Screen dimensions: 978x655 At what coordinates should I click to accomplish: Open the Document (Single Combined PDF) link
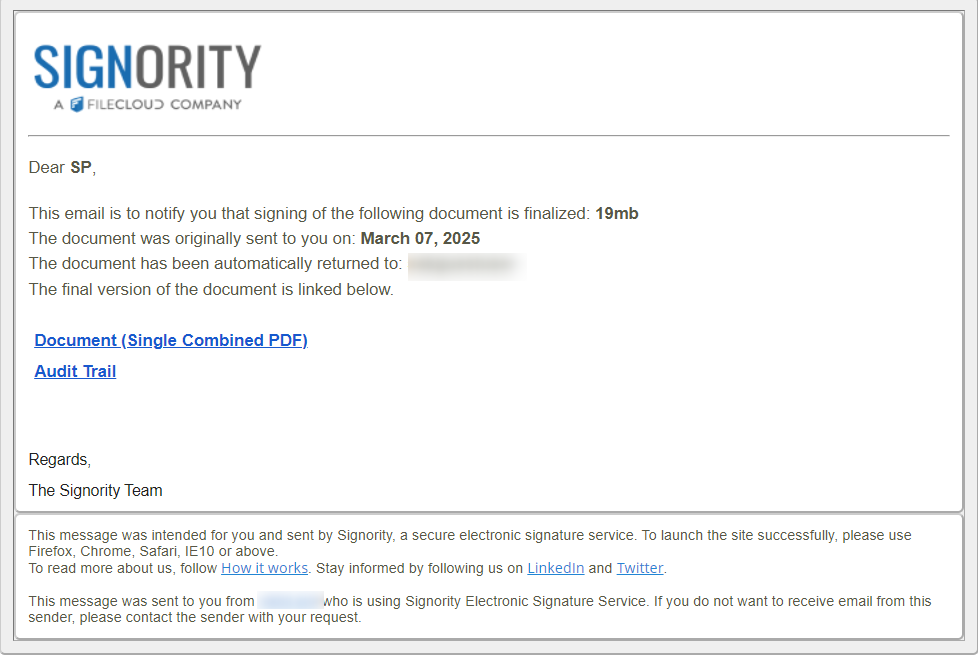click(171, 341)
